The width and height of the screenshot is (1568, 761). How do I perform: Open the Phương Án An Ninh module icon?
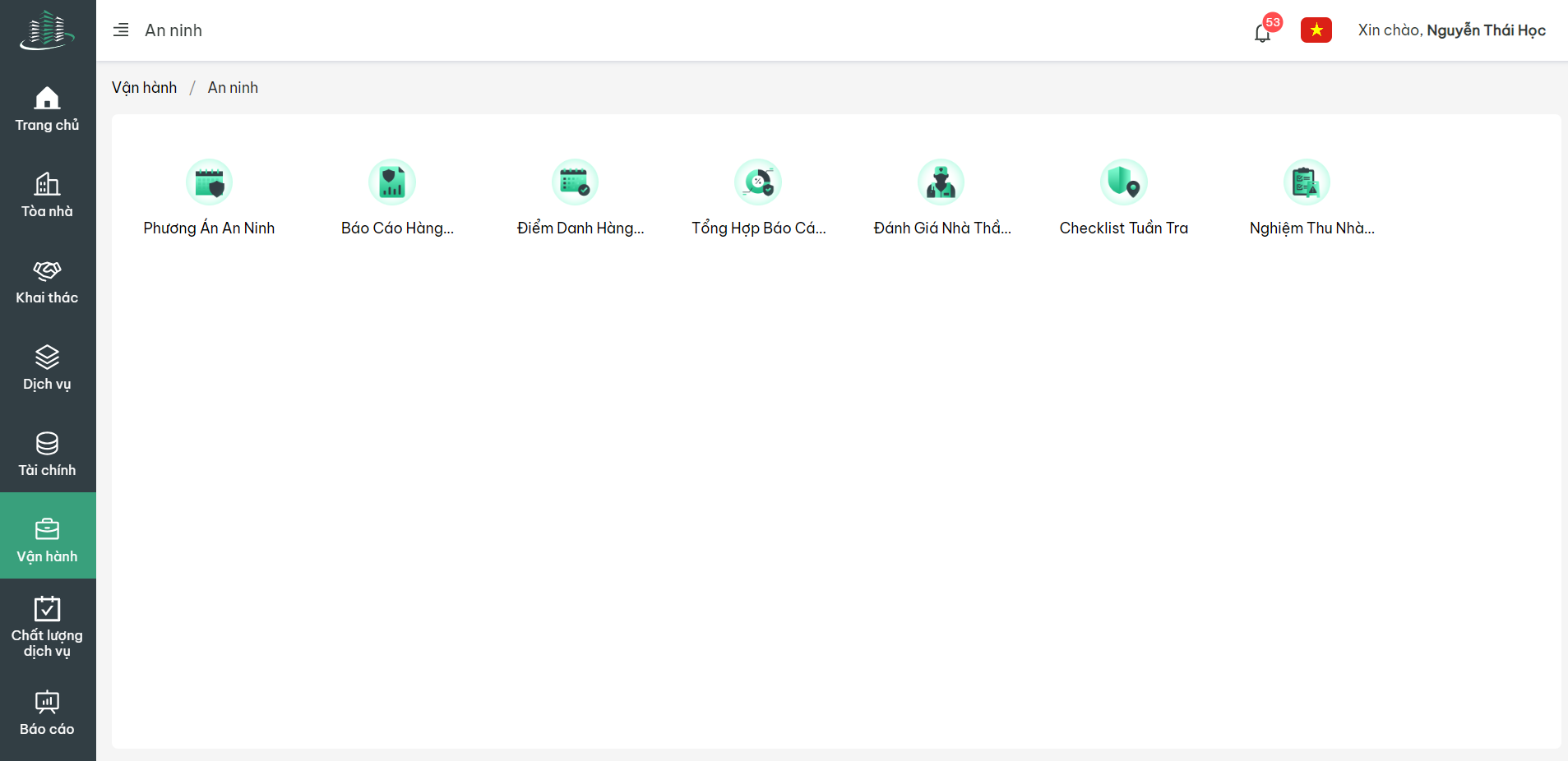(x=210, y=182)
